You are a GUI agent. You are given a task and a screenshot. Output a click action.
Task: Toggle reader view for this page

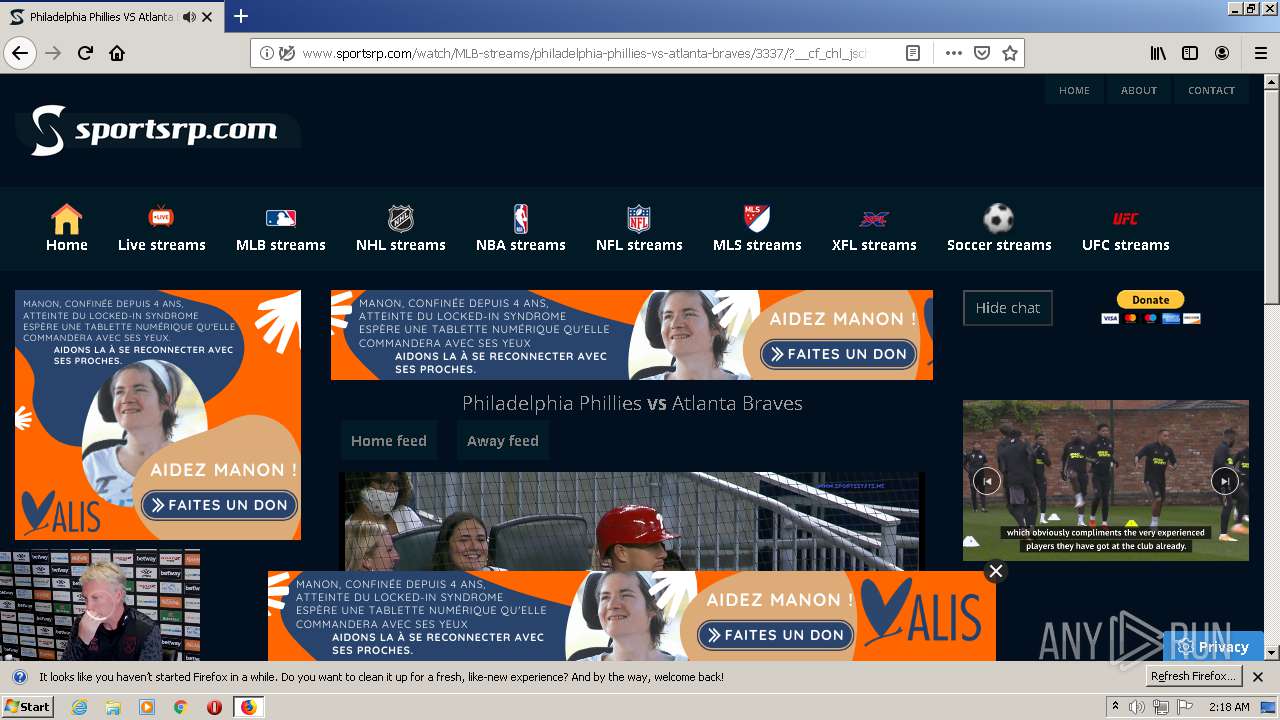(913, 53)
